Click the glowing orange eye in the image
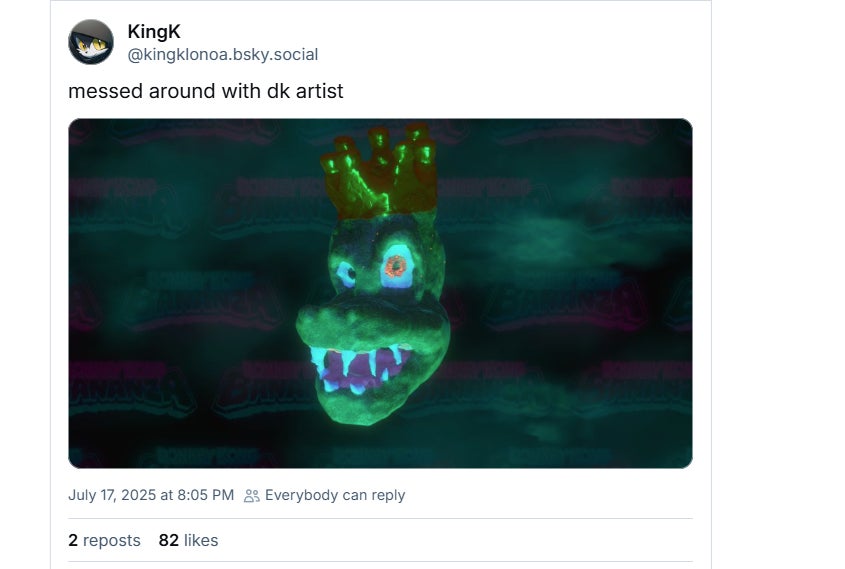 click(x=396, y=266)
